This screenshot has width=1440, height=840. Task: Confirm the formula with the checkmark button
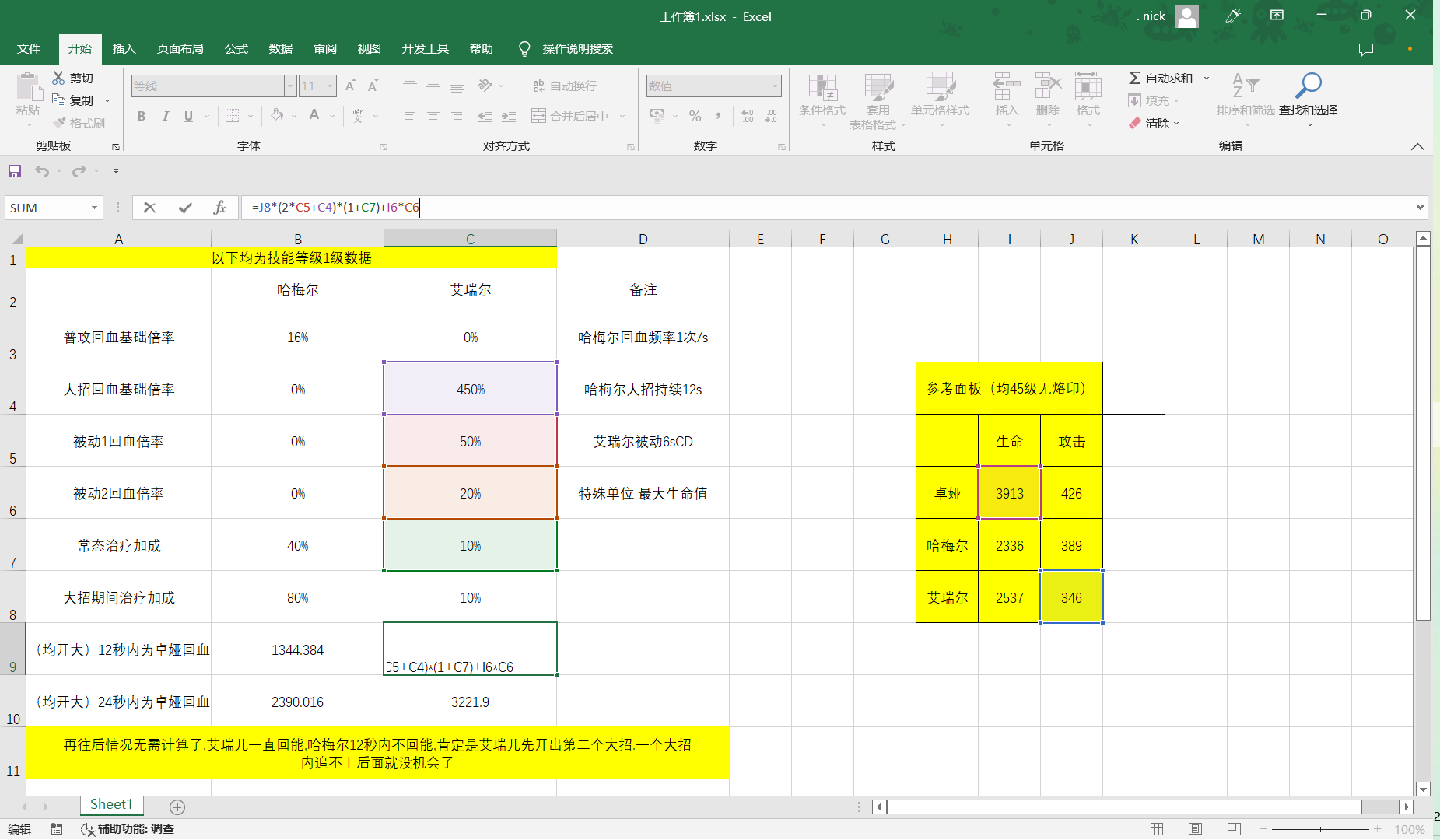(185, 208)
